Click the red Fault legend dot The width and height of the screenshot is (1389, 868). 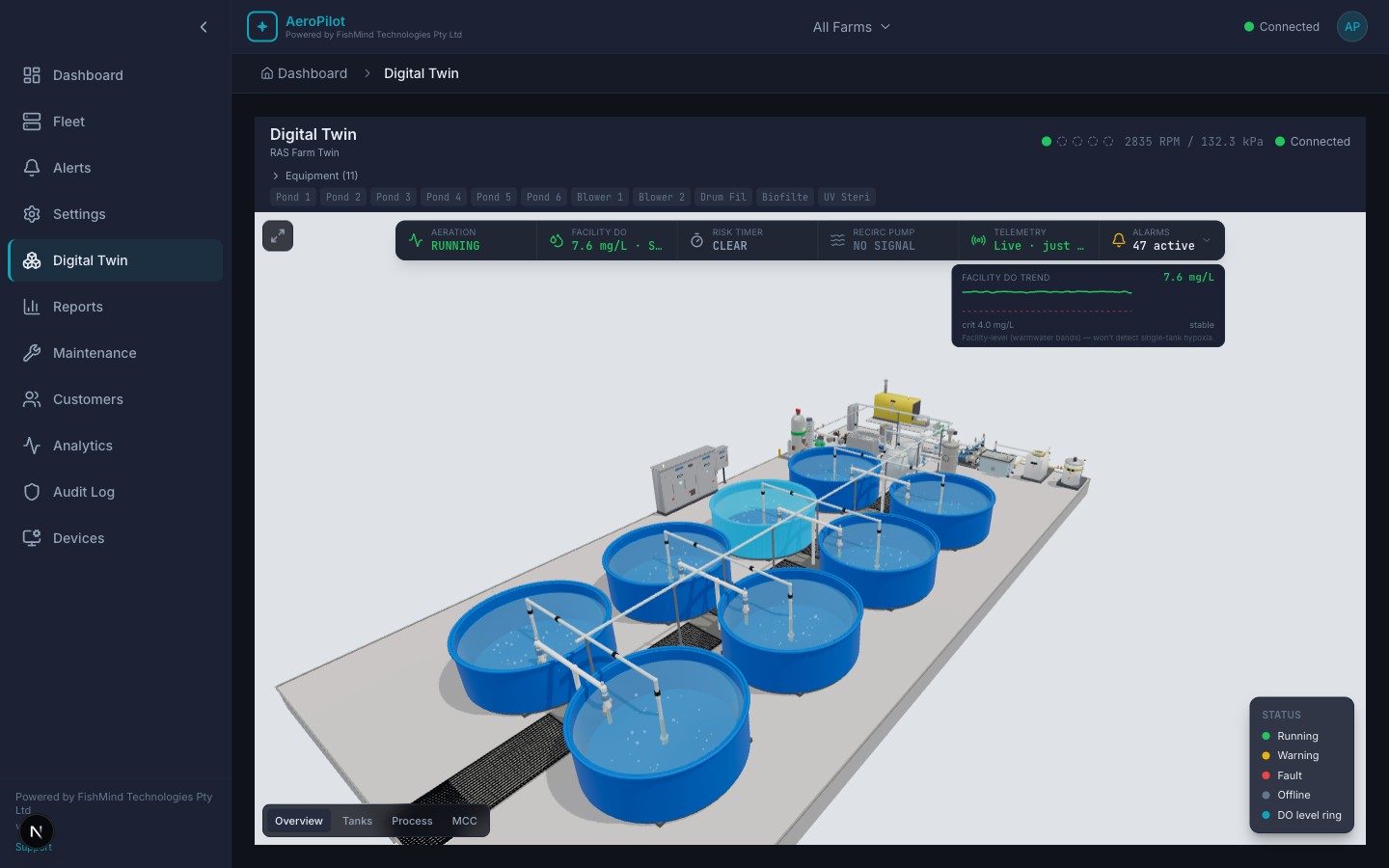pyautogui.click(x=1266, y=775)
